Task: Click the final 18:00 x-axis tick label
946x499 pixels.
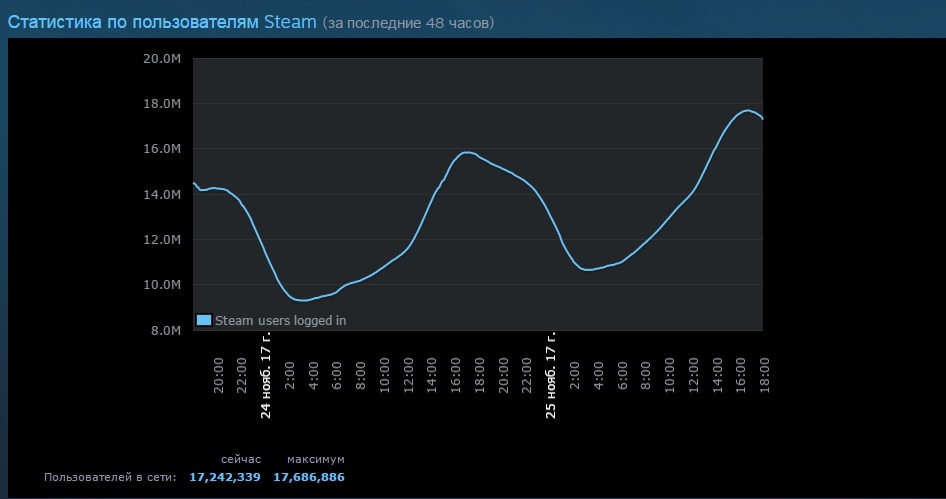Action: 764,375
